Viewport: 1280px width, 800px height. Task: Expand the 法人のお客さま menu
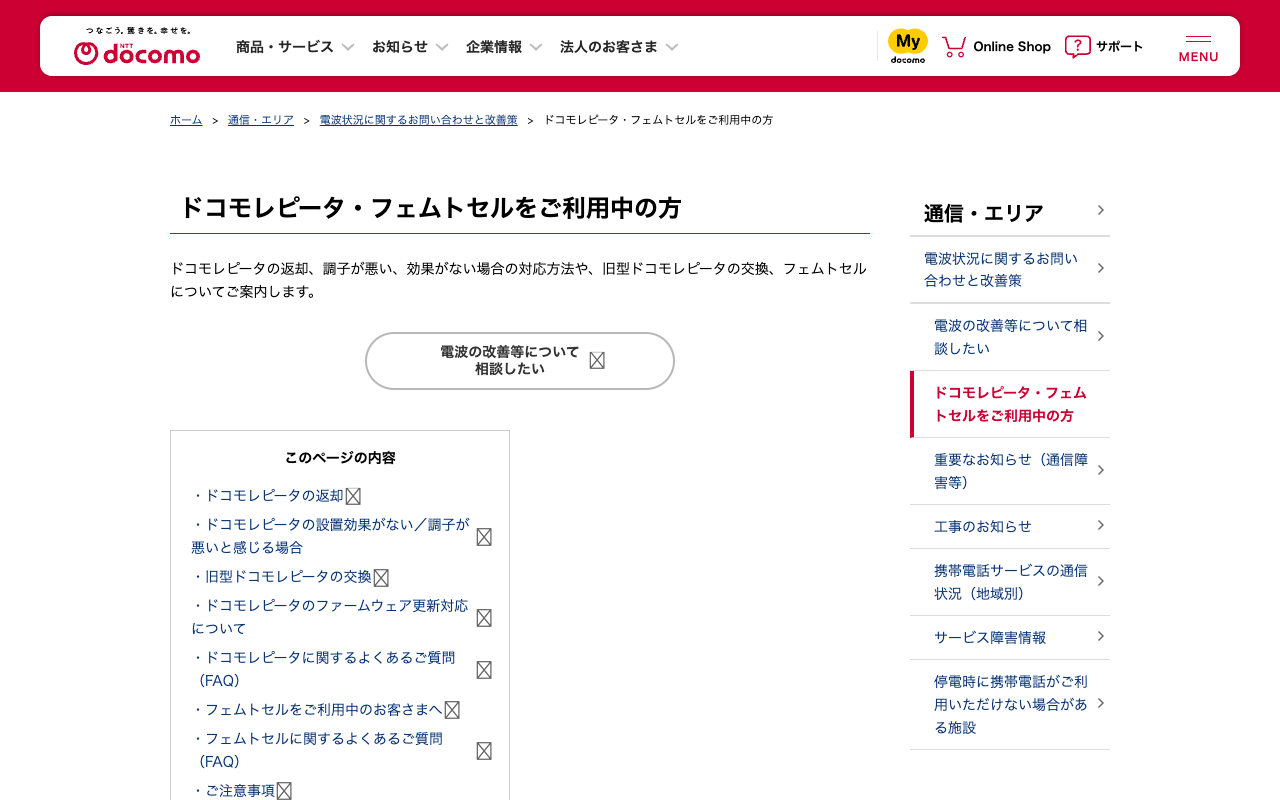619,46
